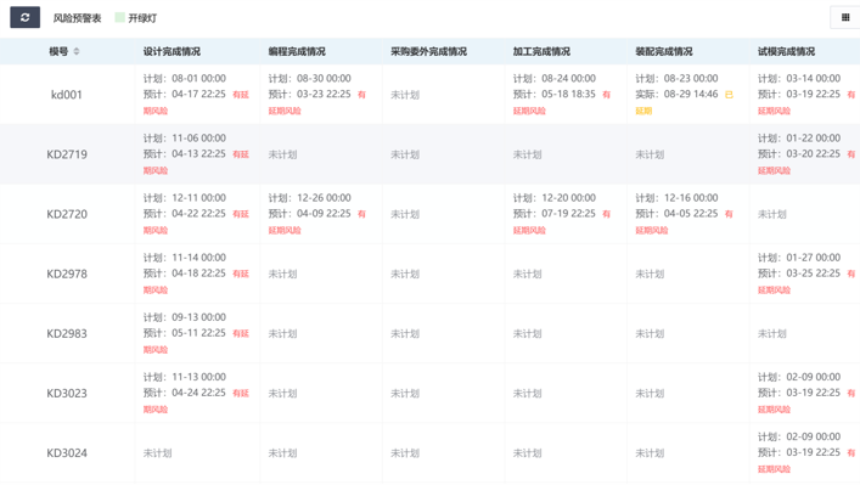Screen dimensions: 860x485
Task: Select the KD3024 mold number cell
Action: 67,453
